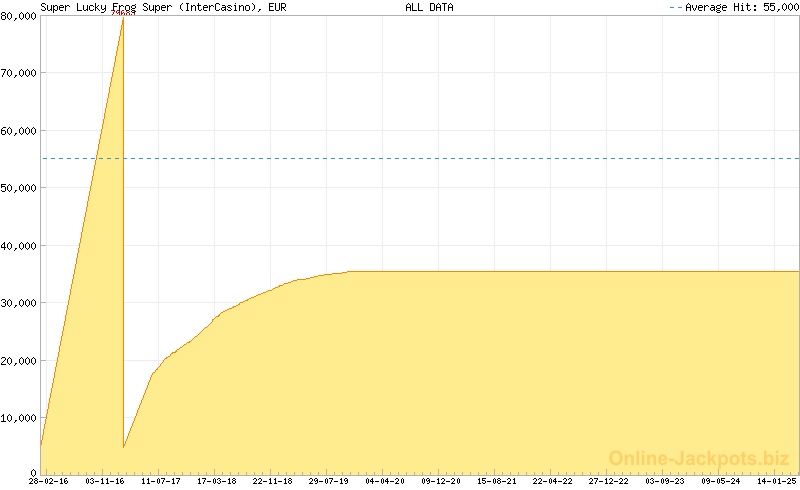Click the 80,000 y-axis label
This screenshot has height=490, width=800.
pos(19,16)
